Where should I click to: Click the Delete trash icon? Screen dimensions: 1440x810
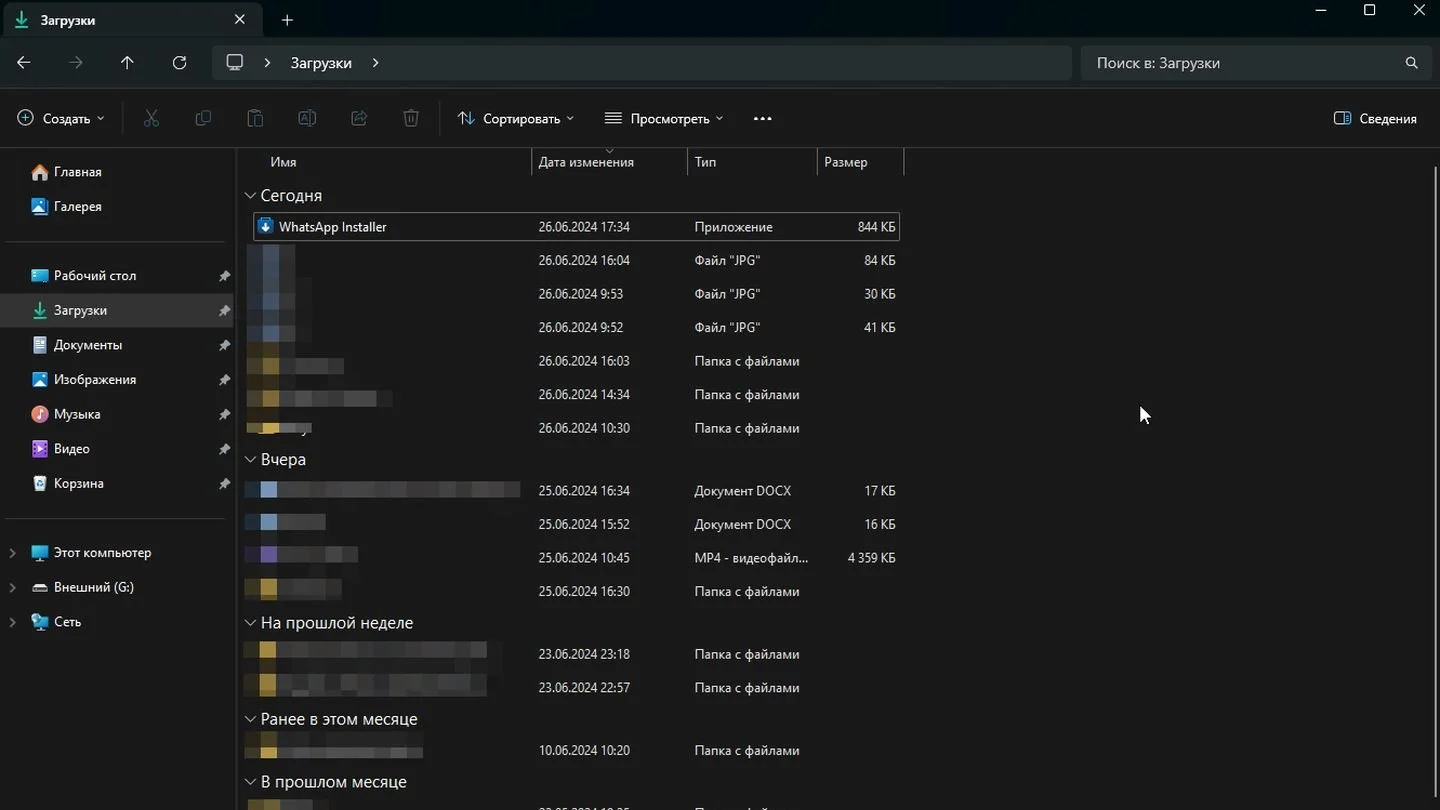[x=411, y=118]
